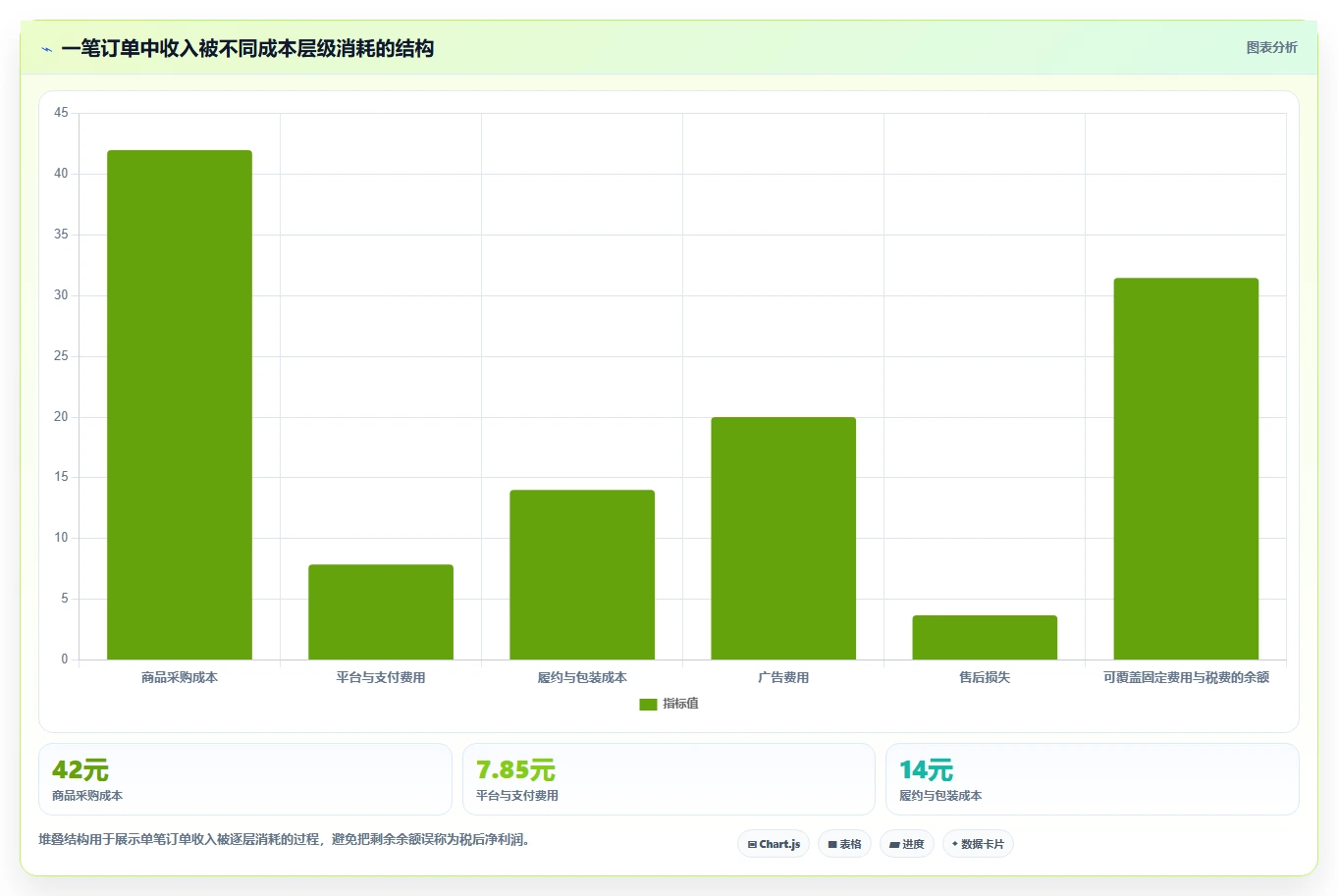
Task: Toggle the 指标值 legend color swatch
Action: tap(648, 704)
